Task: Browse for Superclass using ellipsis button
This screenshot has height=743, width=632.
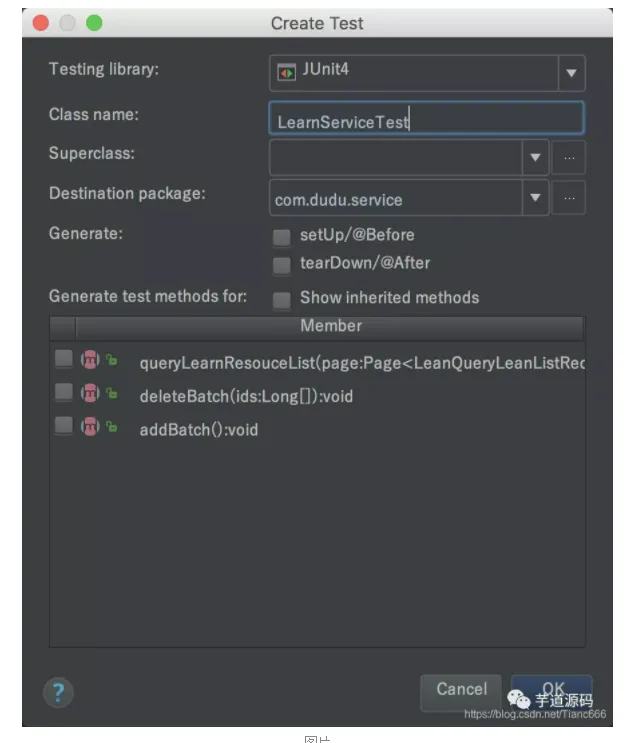Action: (569, 157)
